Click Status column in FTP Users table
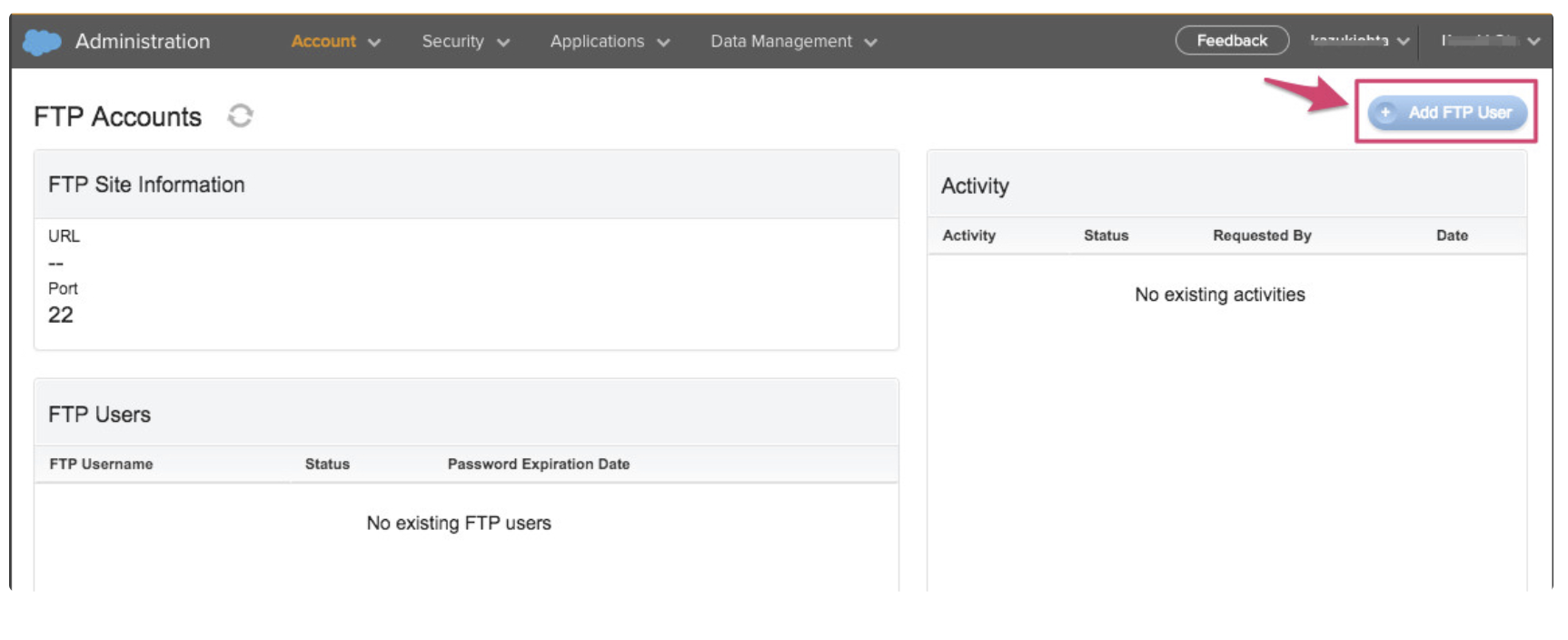Image resolution: width=1568 pixels, height=640 pixels. pyautogui.click(x=327, y=464)
